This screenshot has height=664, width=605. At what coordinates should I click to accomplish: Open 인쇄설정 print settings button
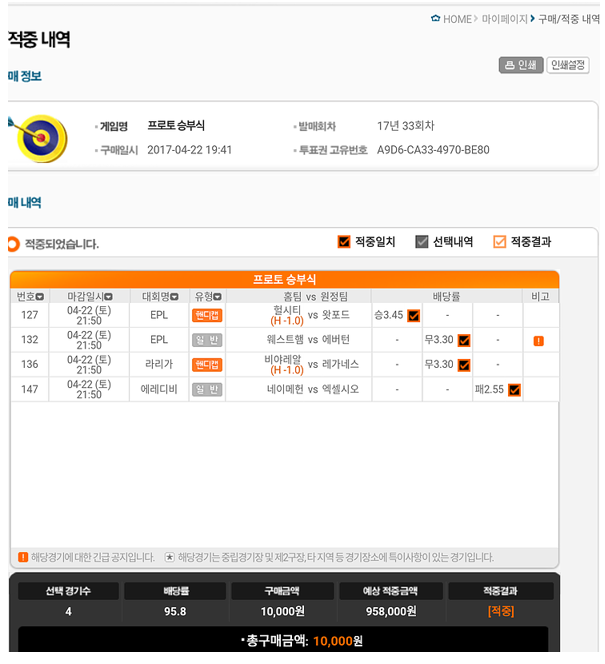[568, 65]
